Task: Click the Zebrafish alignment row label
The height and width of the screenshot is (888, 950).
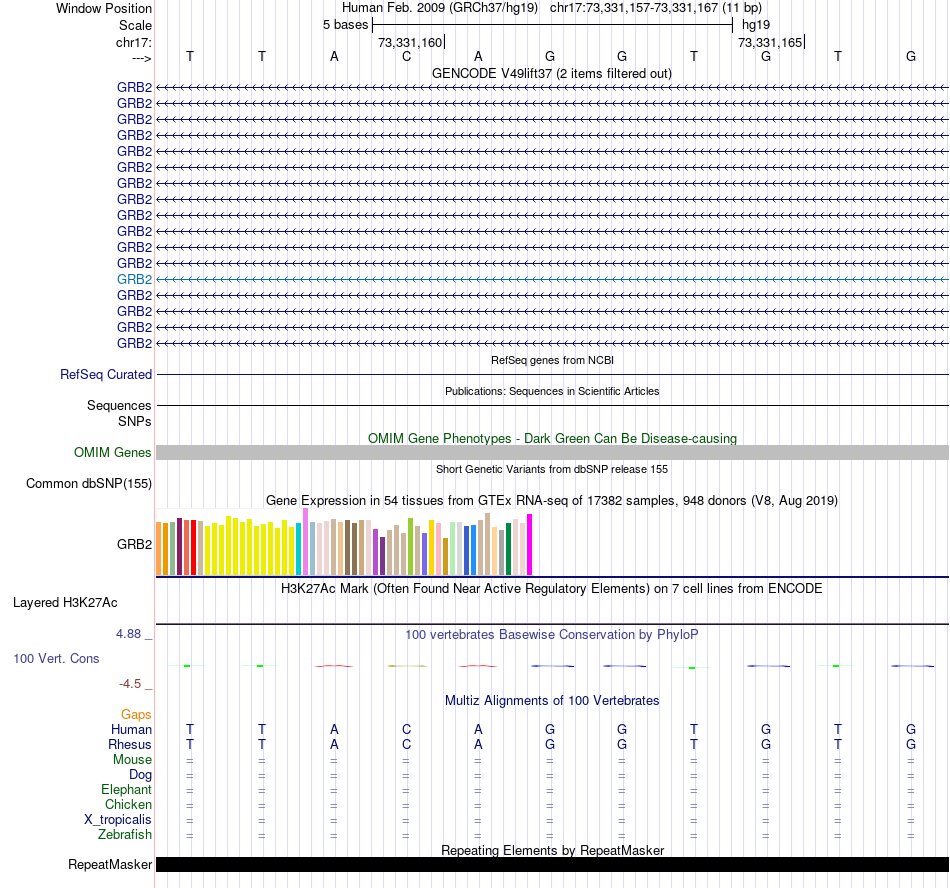Action: point(125,834)
